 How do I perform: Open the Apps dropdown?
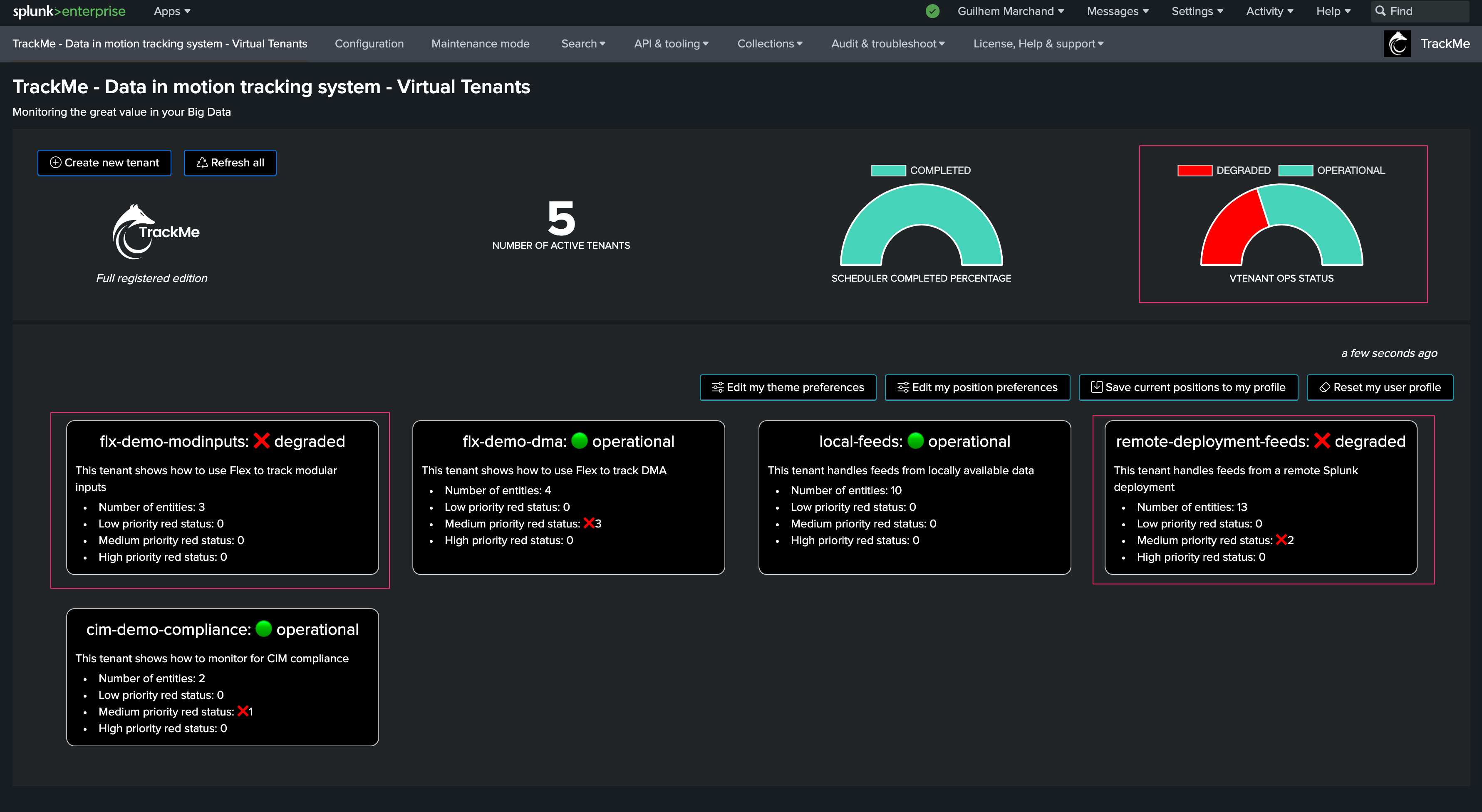(172, 11)
